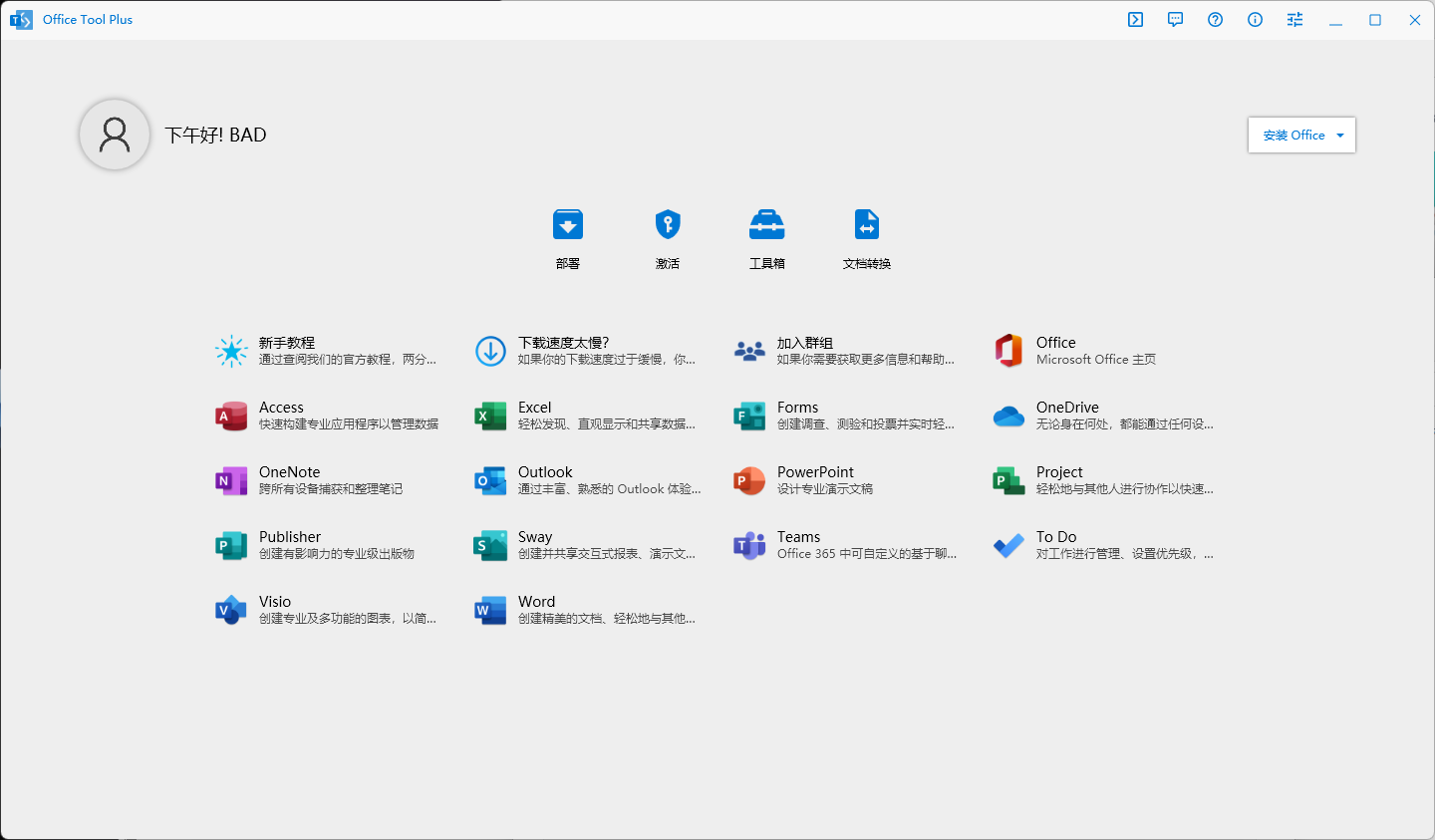The image size is (1435, 840).
Task: Open the command console title bar icon
Action: [1136, 20]
